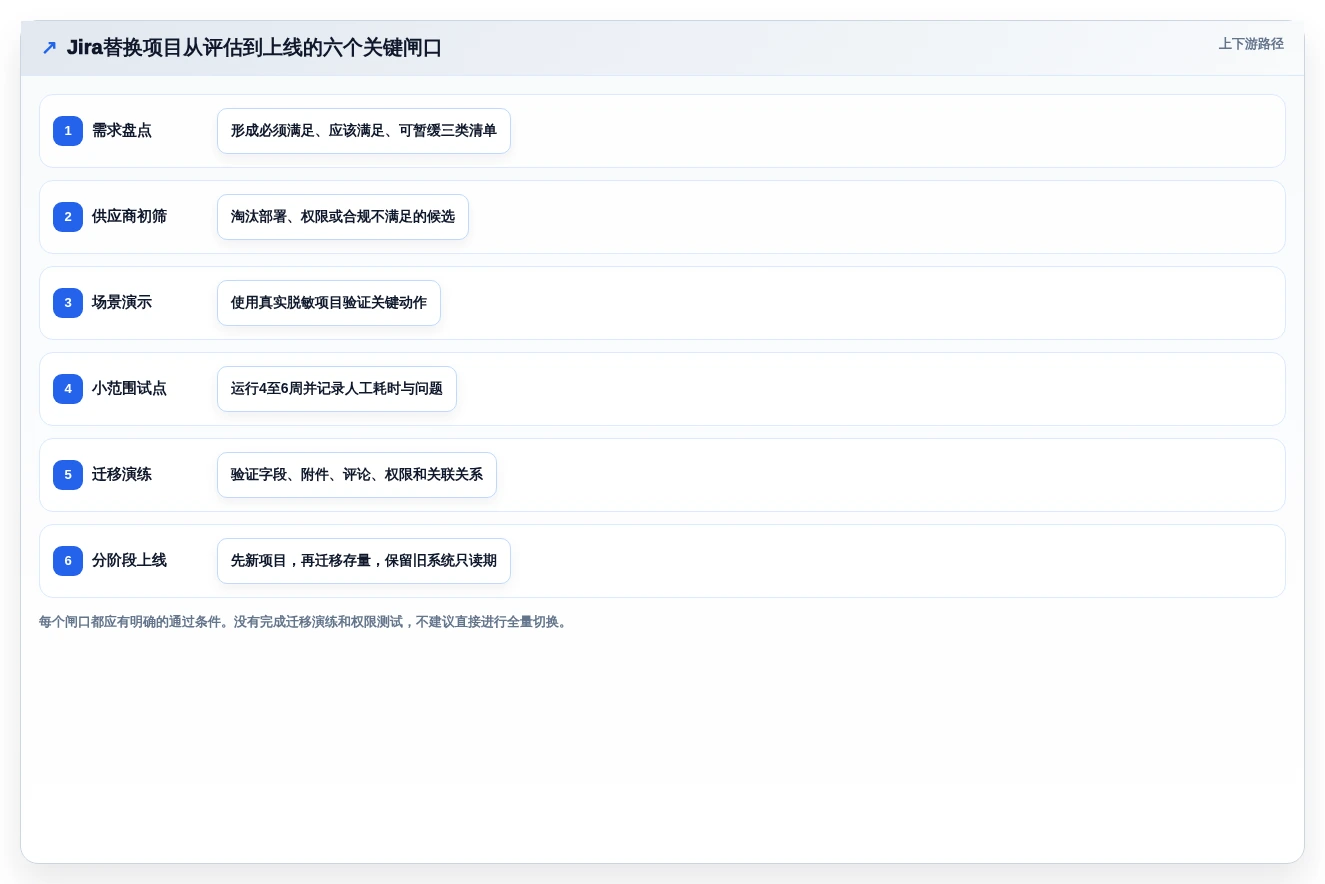Open the 先新项目，再迁移存量，保留旧系统只读期 chip
Viewport: 1325px width, 884px height.
pyautogui.click(x=364, y=561)
